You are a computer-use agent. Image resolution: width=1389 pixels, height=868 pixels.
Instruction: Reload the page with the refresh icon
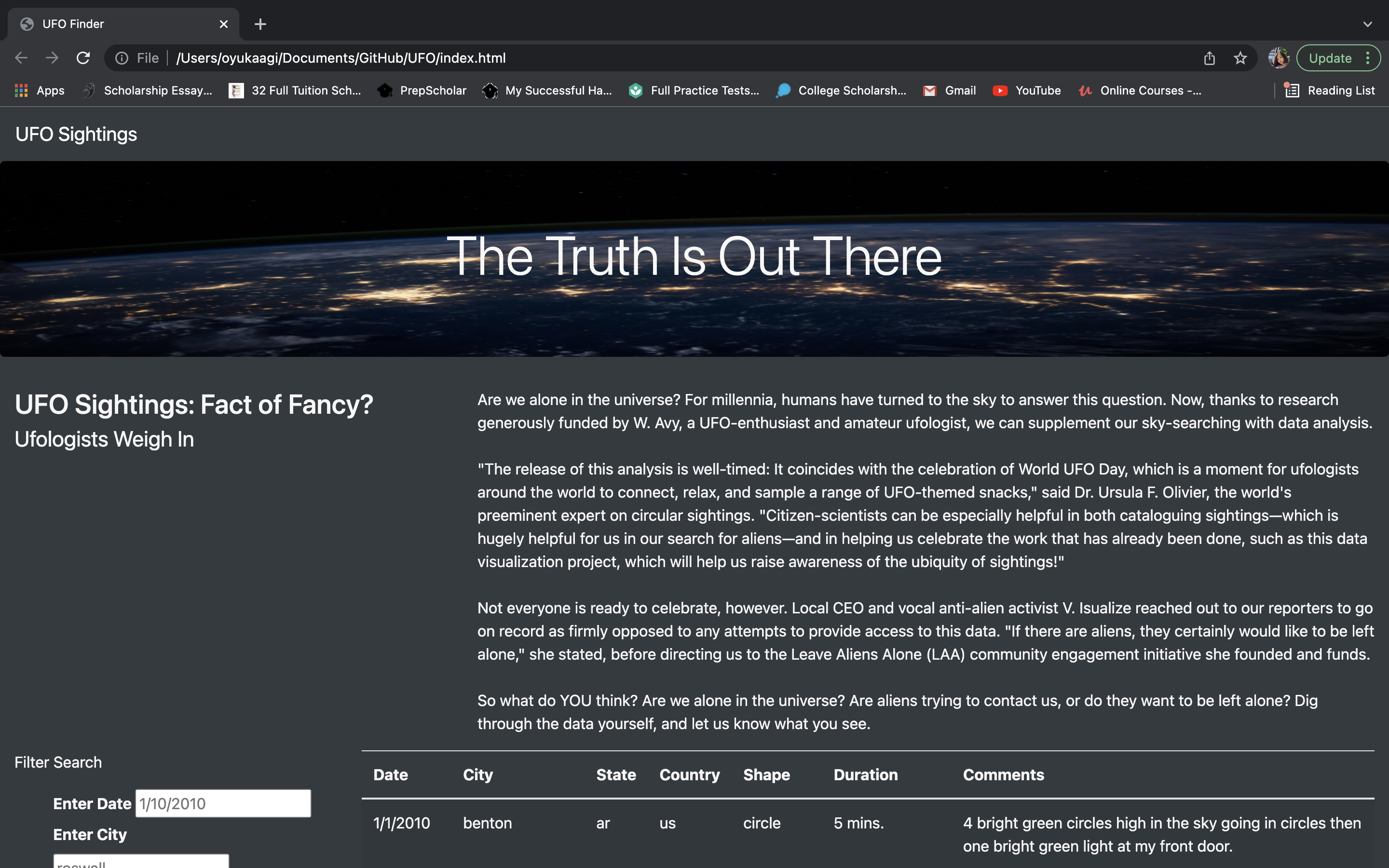click(83, 58)
